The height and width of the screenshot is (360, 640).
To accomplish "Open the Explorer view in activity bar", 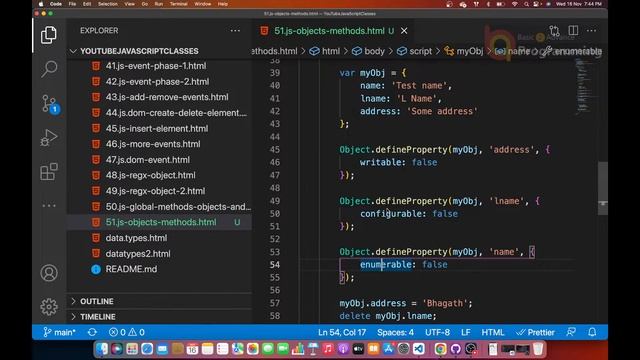I will click(49, 35).
